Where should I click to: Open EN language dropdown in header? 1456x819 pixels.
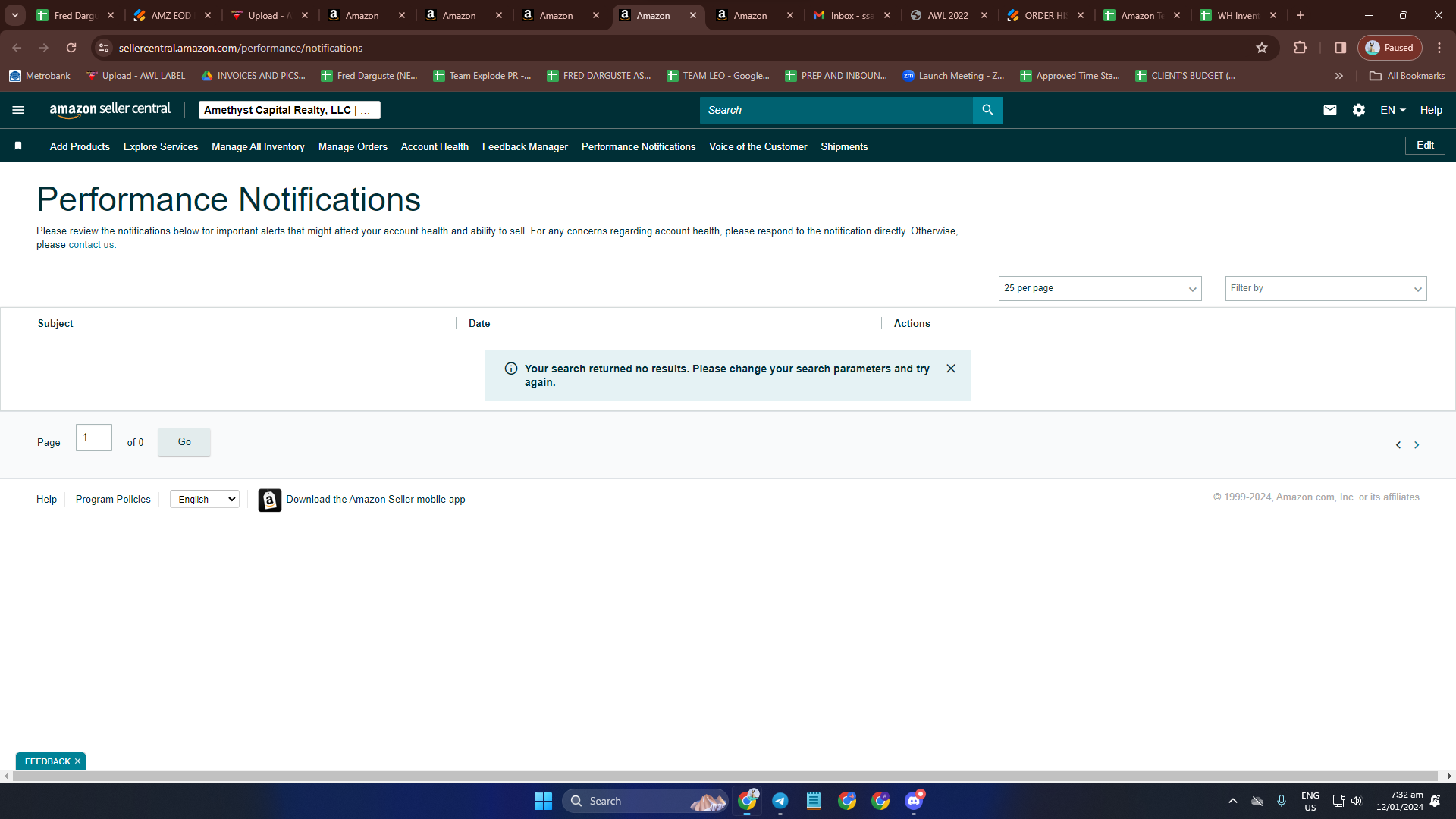[1393, 110]
